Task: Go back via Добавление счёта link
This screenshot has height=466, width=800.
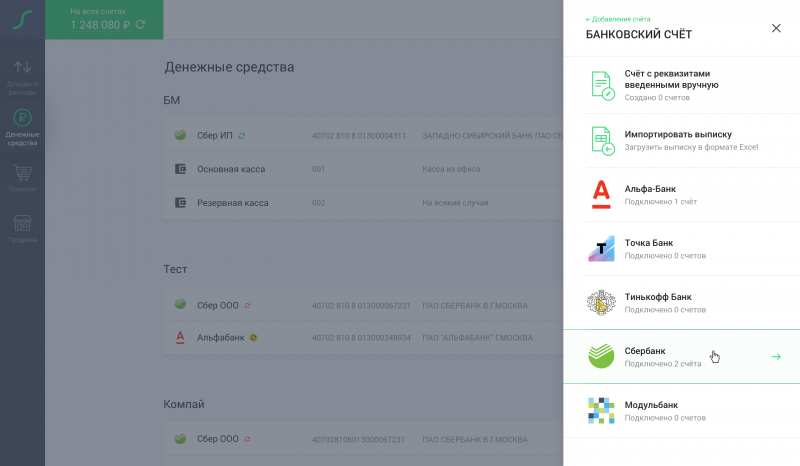Action: tap(618, 19)
